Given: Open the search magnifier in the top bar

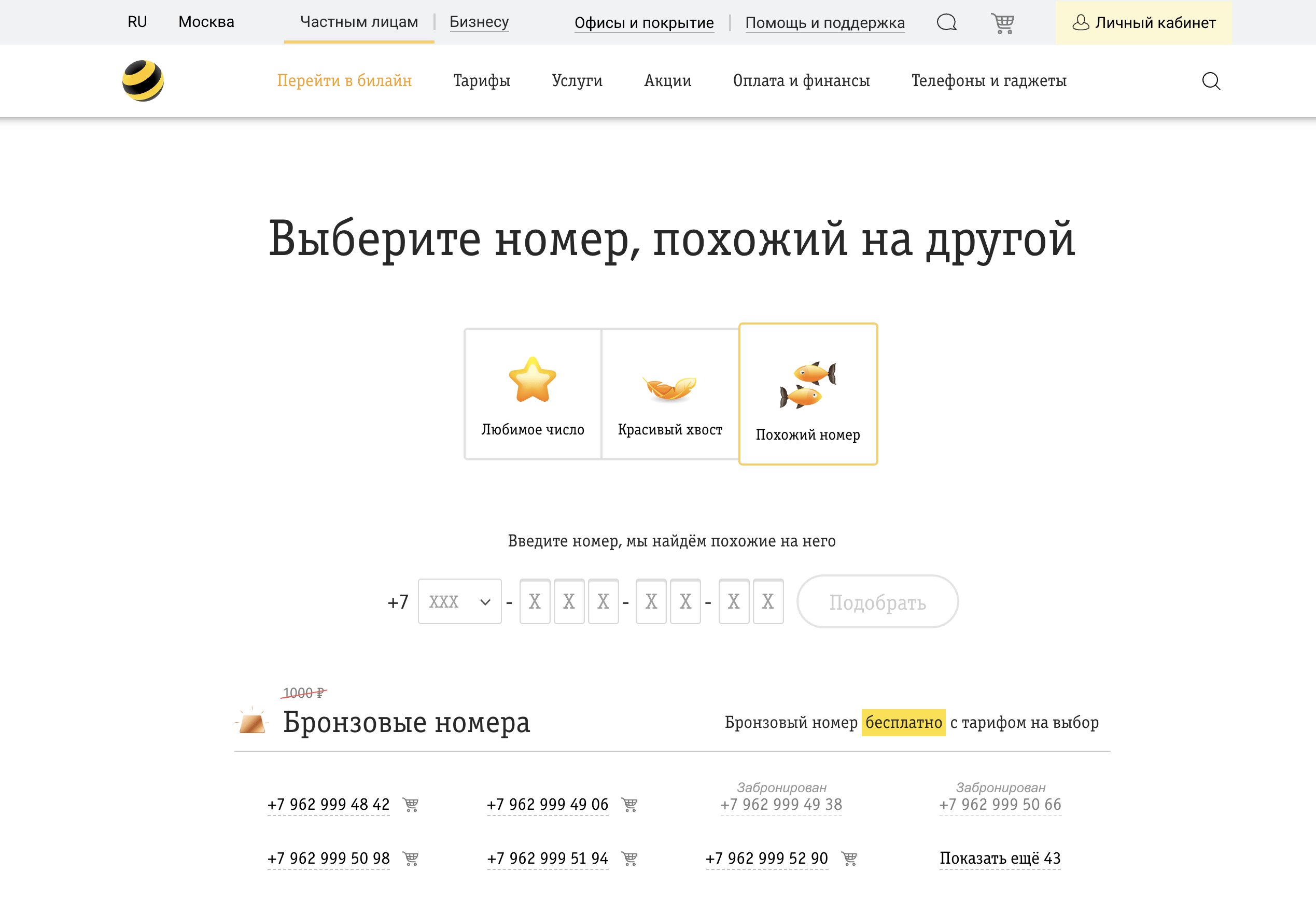Looking at the screenshot, I should 946,23.
